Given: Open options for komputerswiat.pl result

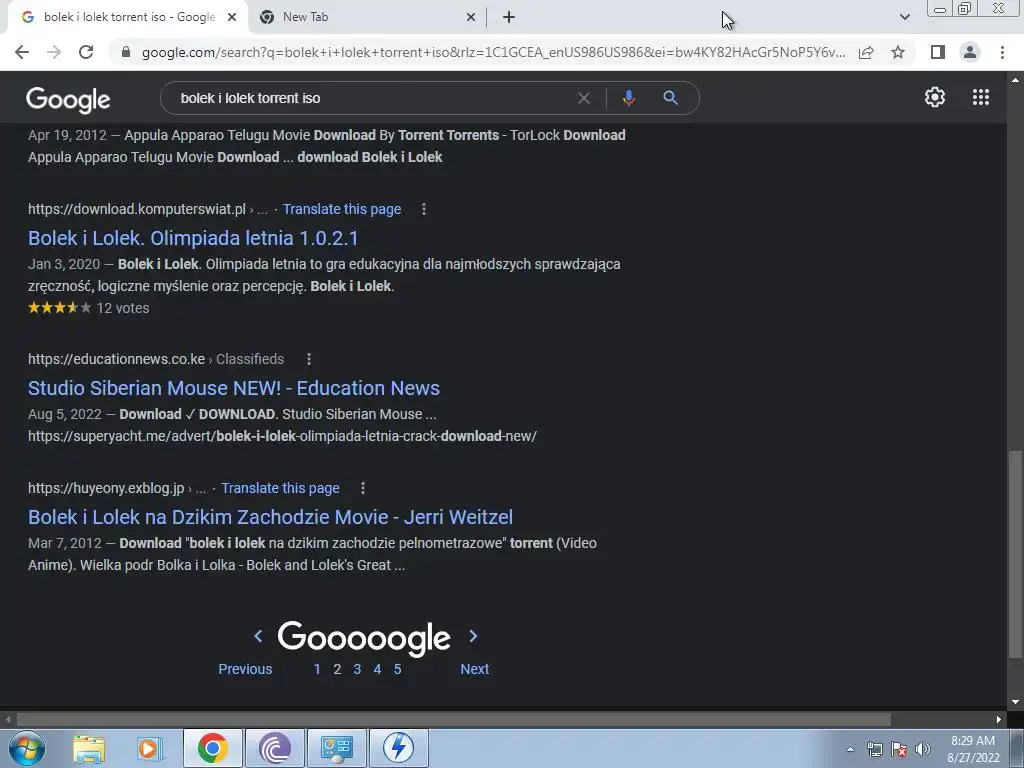Looking at the screenshot, I should pyautogui.click(x=424, y=209).
